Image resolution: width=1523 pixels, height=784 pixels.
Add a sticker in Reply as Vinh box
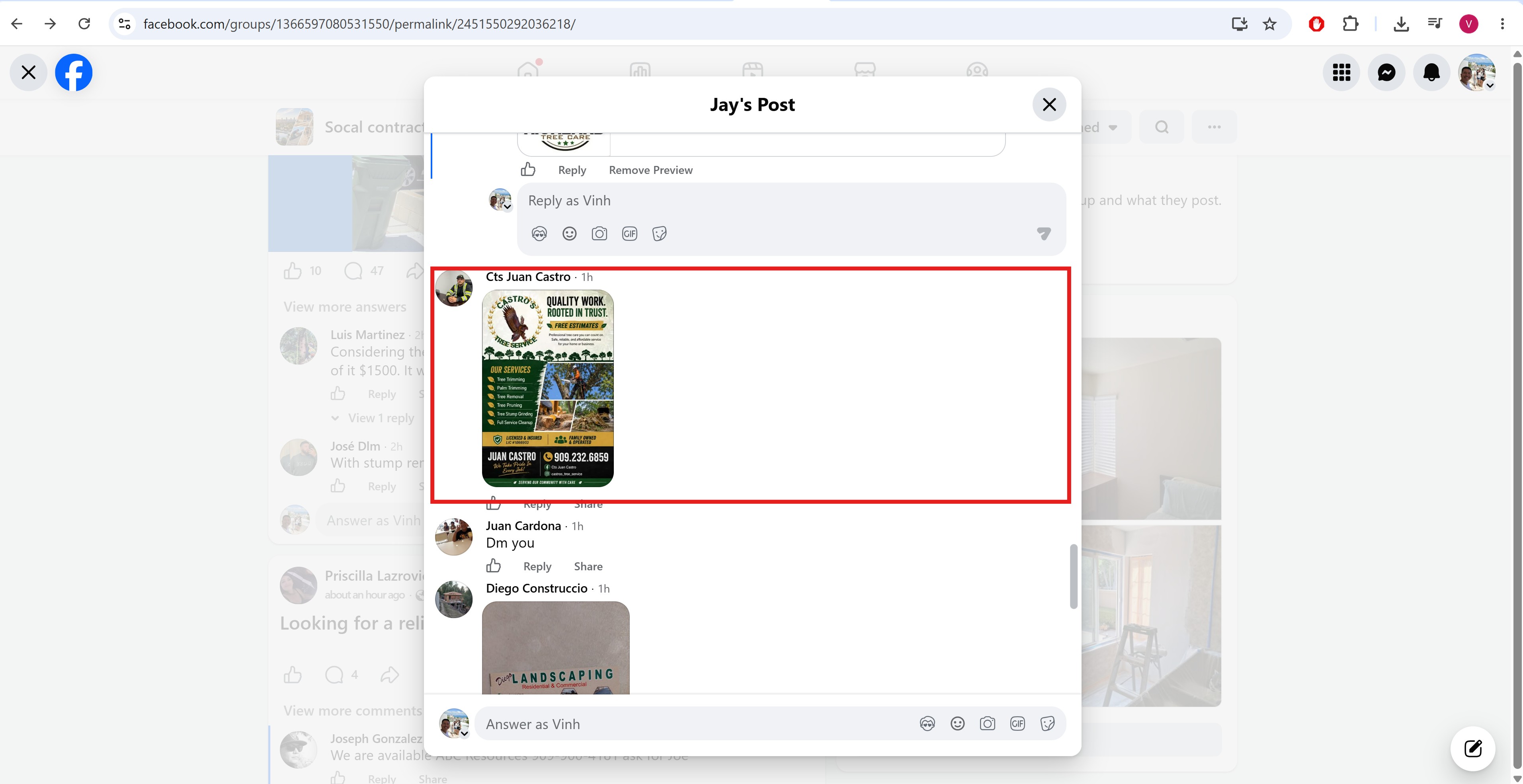pos(660,234)
